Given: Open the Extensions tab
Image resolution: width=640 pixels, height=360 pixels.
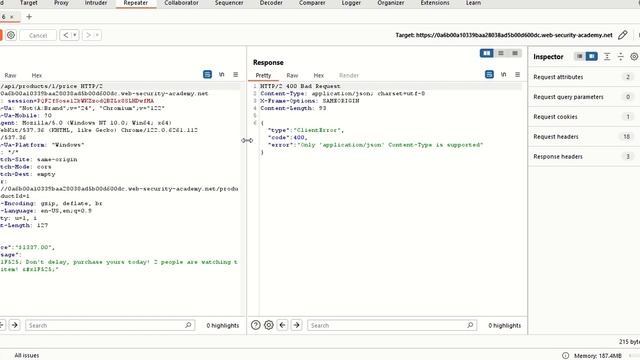Looking at the screenshot, I should point(435,3).
